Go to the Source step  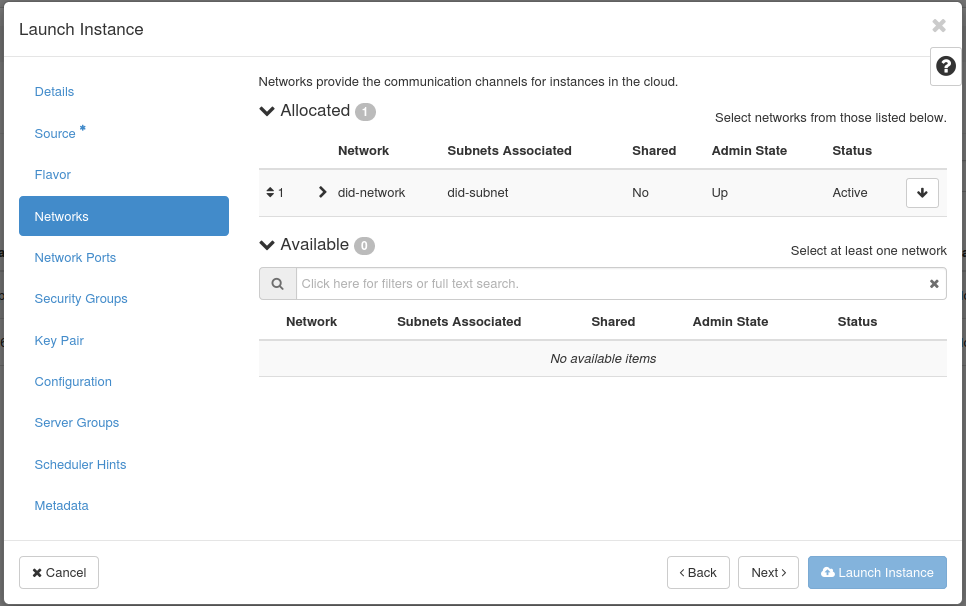(55, 134)
